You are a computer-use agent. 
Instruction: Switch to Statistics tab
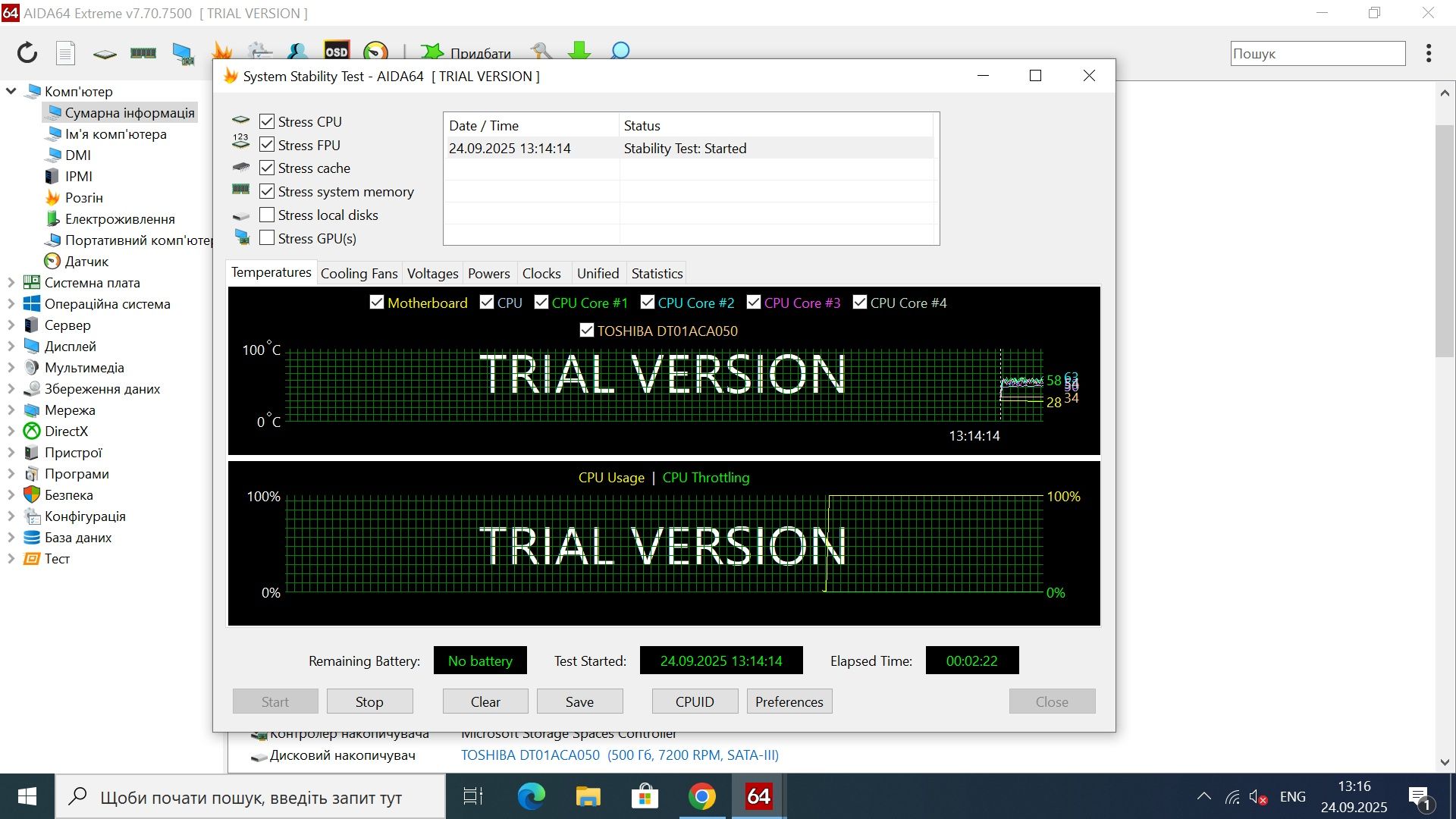657,273
